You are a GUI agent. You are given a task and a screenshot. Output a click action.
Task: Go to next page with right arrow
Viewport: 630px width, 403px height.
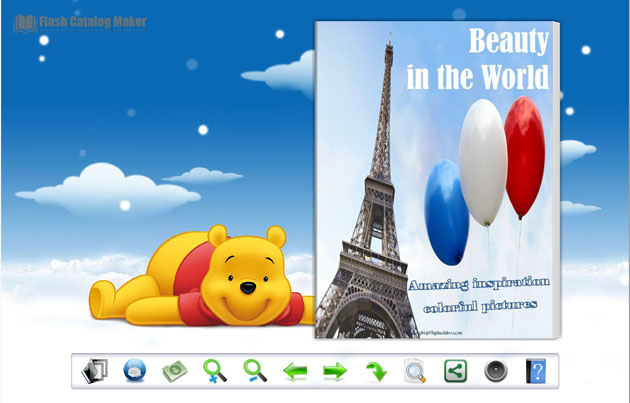334,372
